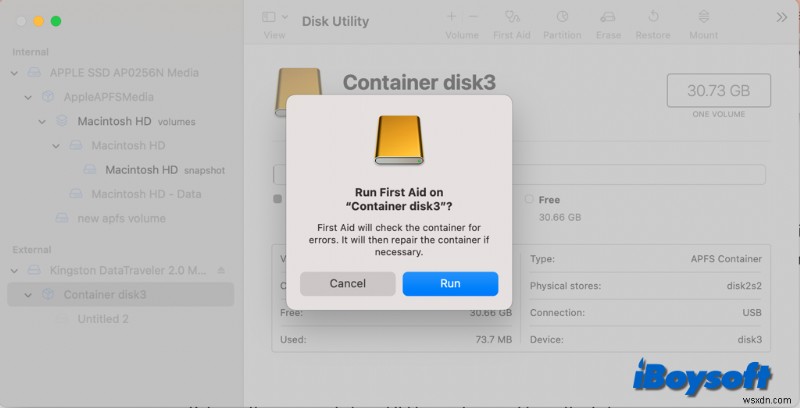Select APPLE SSD AP0256N Media disk icon
Screen dimensions: 800x408
click(34, 72)
